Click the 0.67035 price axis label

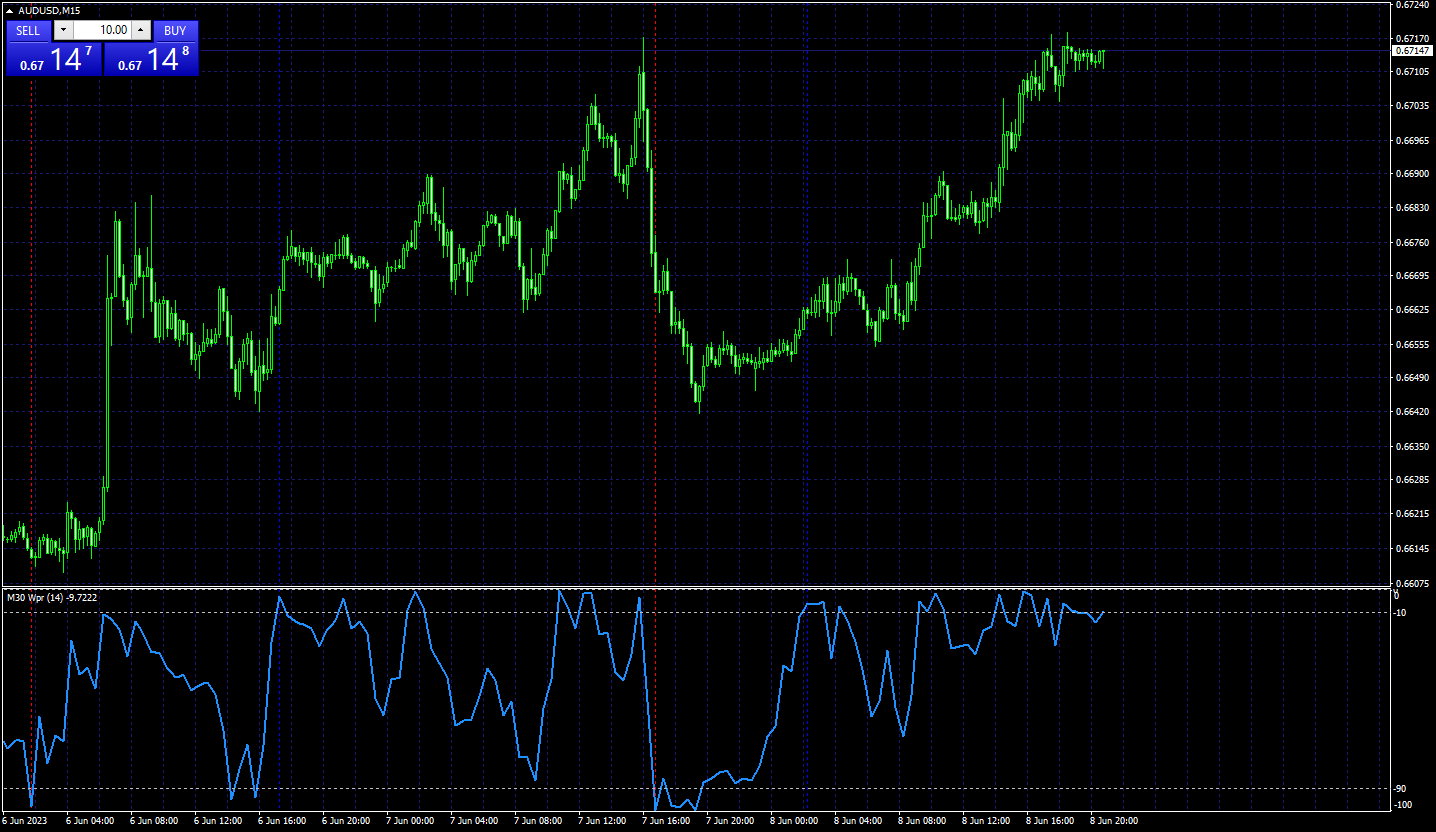point(1412,106)
